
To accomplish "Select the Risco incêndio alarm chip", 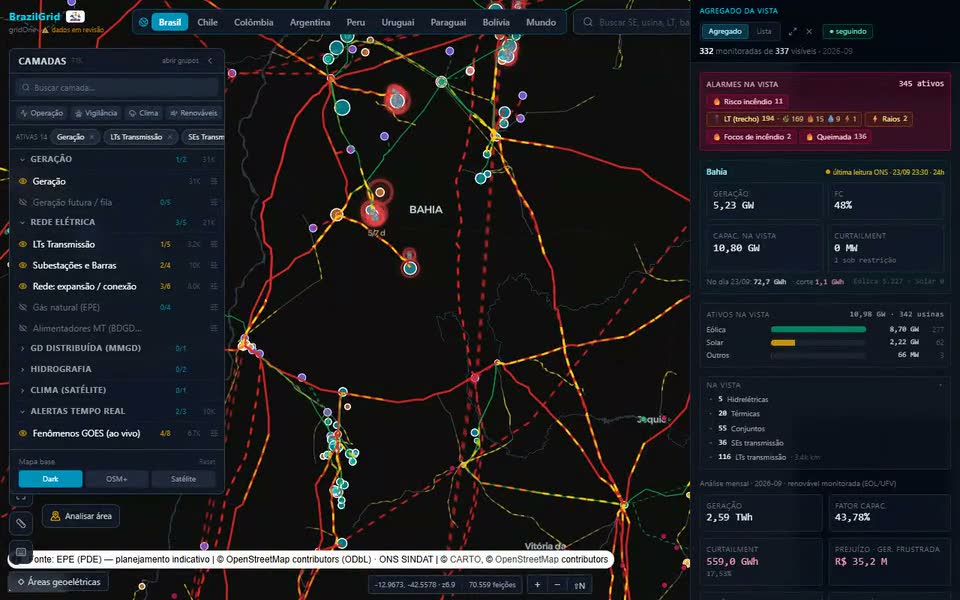I will (x=747, y=102).
